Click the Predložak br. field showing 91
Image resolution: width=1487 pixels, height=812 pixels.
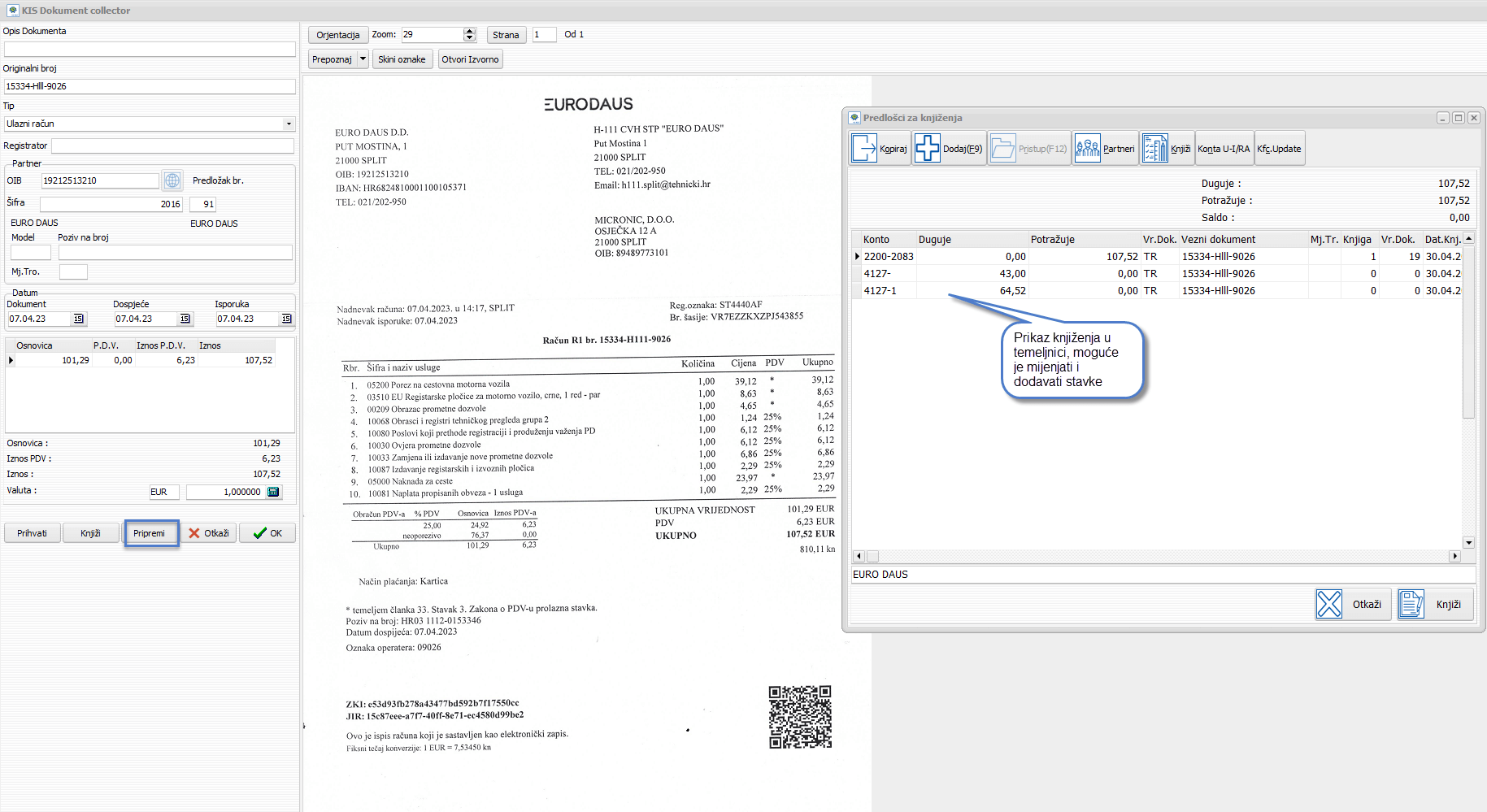coord(203,204)
